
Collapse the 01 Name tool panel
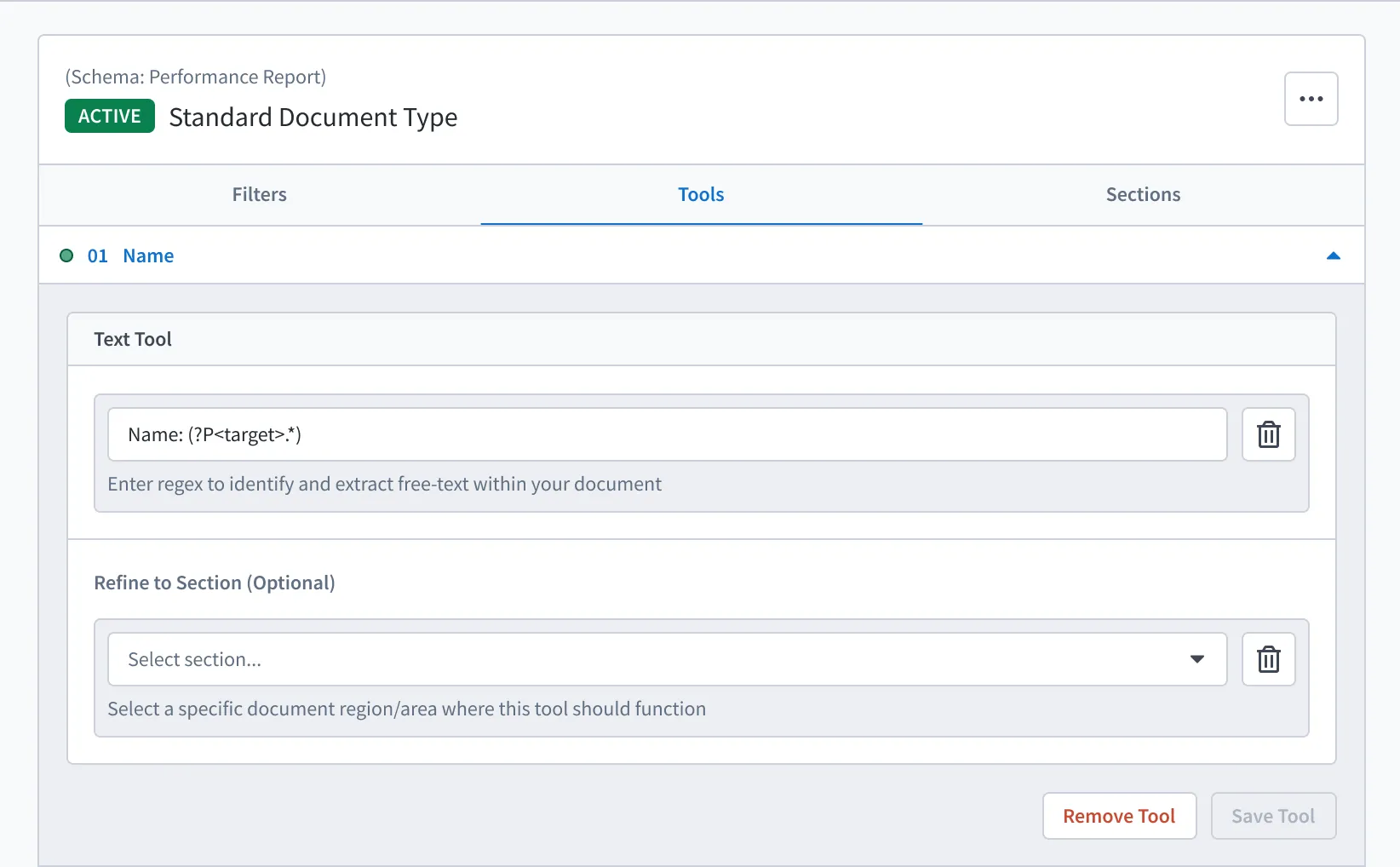coord(1333,256)
